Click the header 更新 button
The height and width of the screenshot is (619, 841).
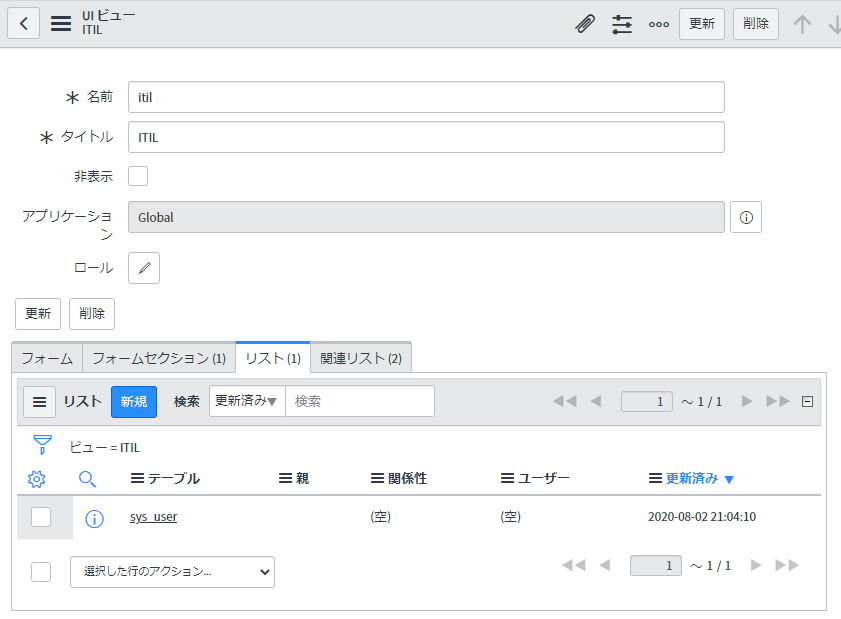[x=702, y=24]
